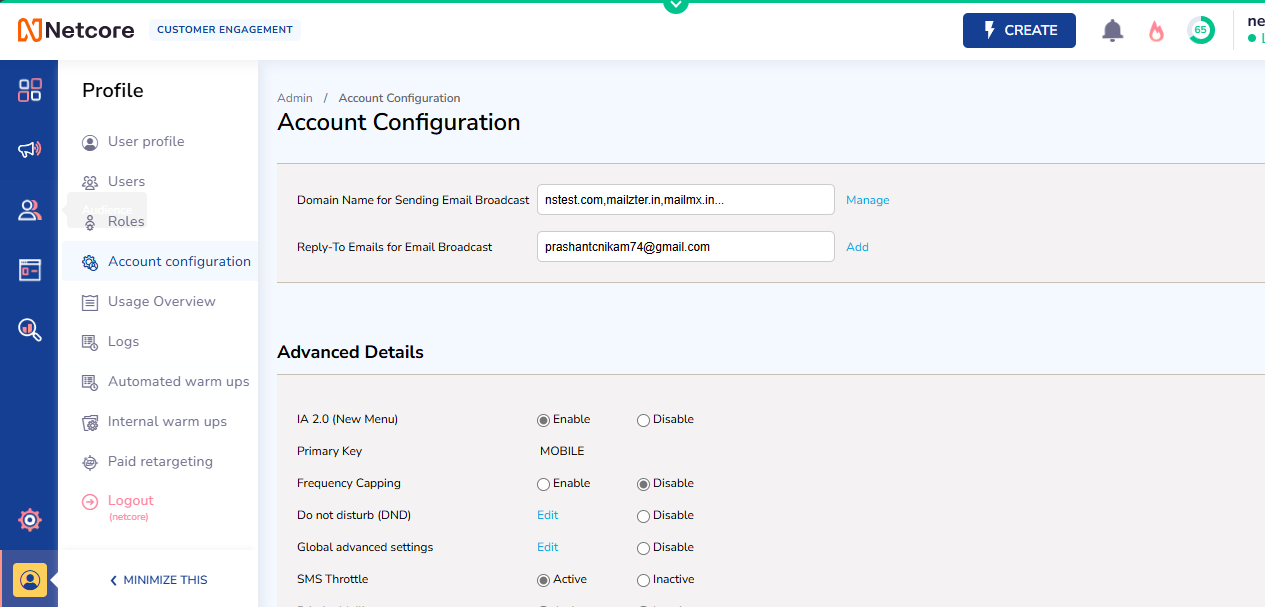Select Disable for Global advanced settings
Screen dimensions: 1265x607
coord(643,548)
